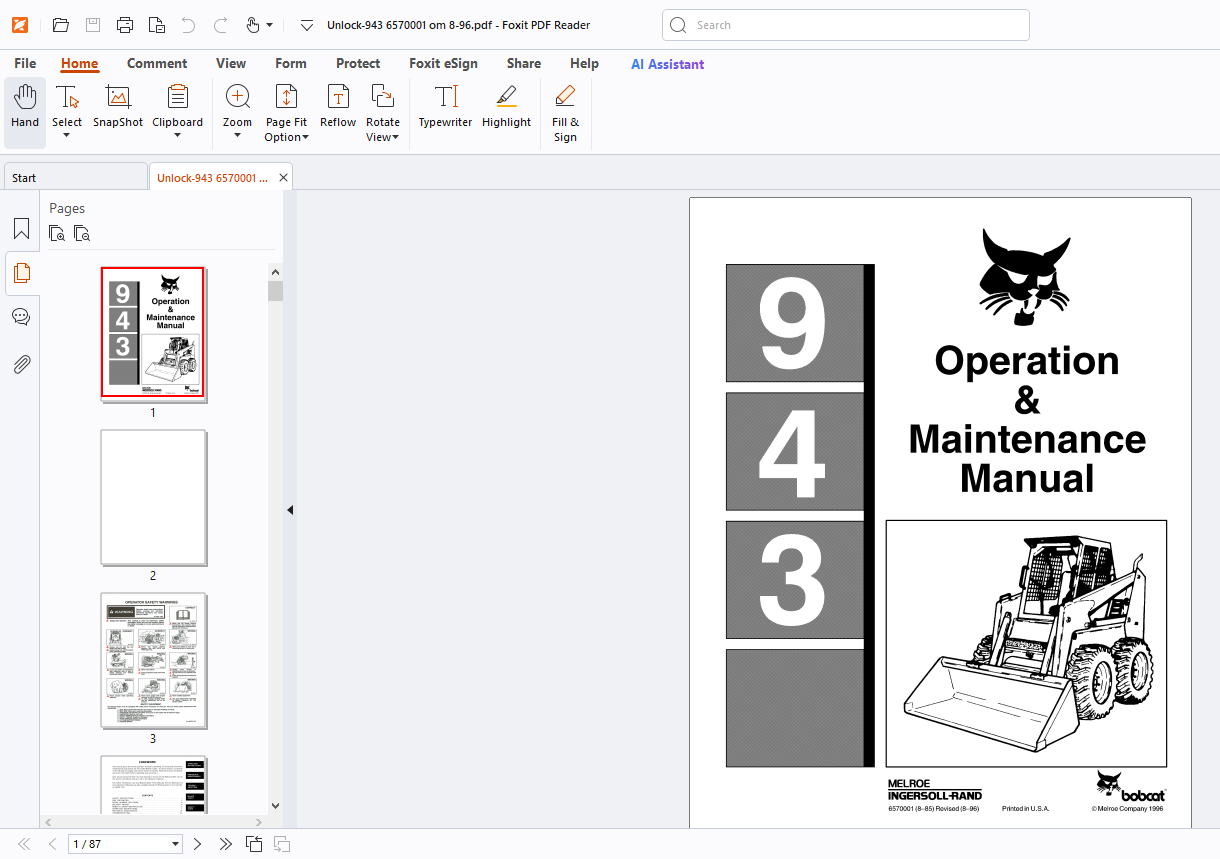Reduce page thumbnails icon
1220x859 pixels.
[x=82, y=234]
